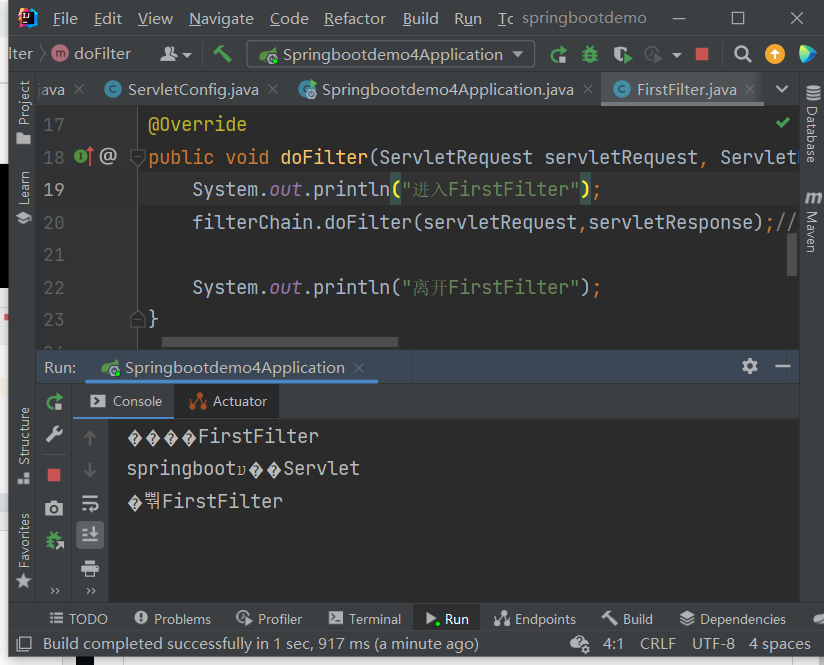Close the ServletConfig.java tab

pyautogui.click(x=273, y=89)
